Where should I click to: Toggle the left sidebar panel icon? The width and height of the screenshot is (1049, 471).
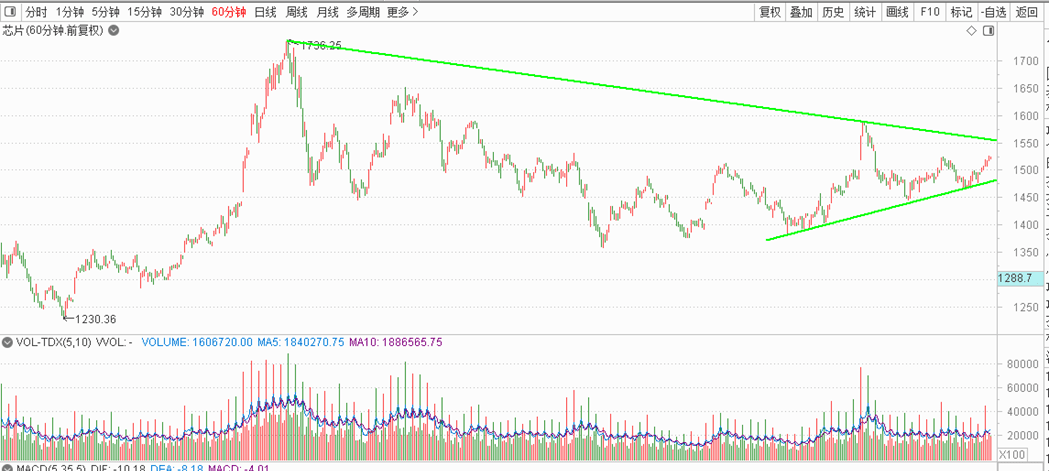point(11,11)
